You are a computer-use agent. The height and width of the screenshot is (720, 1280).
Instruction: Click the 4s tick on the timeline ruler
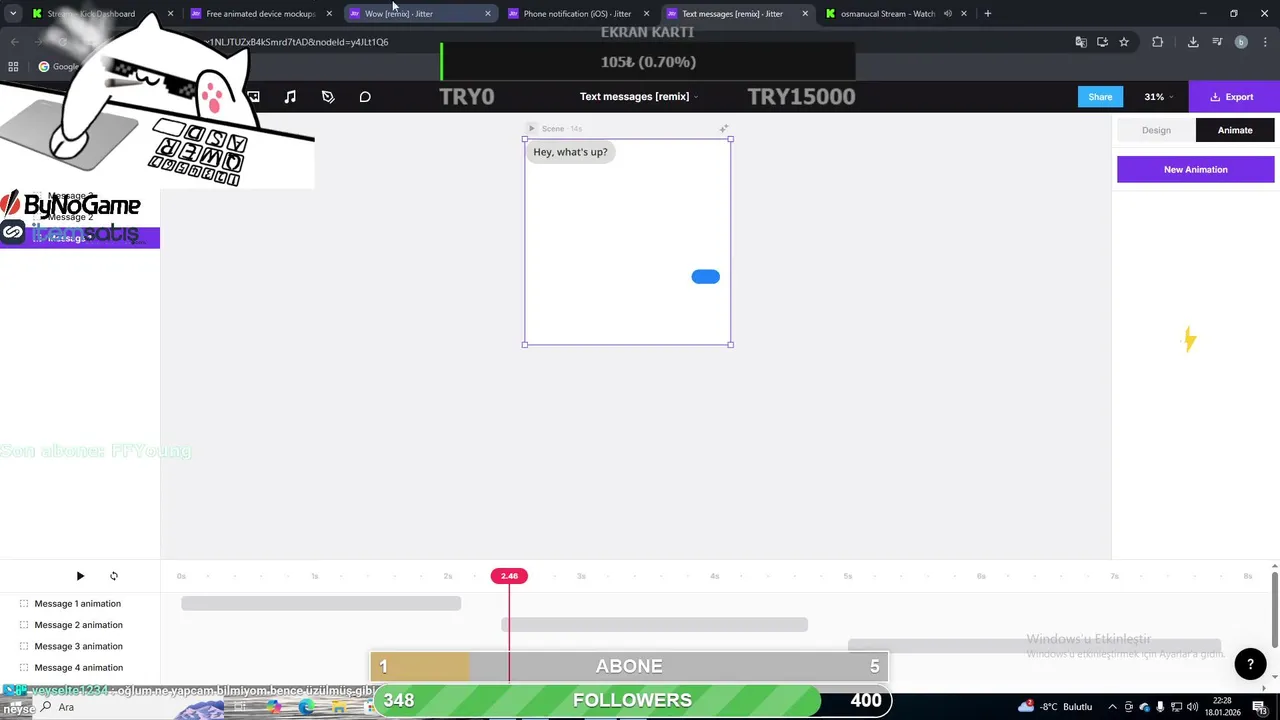pos(714,576)
